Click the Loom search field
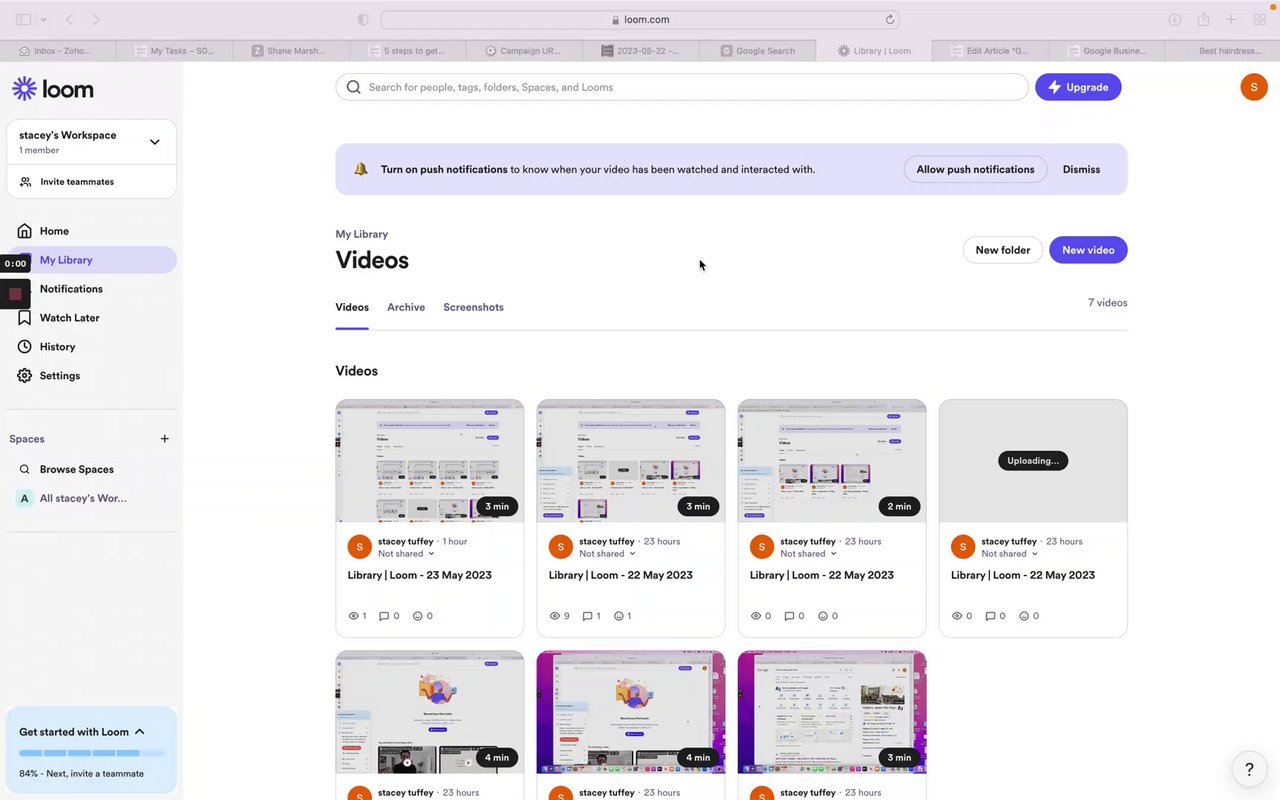Image resolution: width=1280 pixels, height=800 pixels. tap(682, 87)
